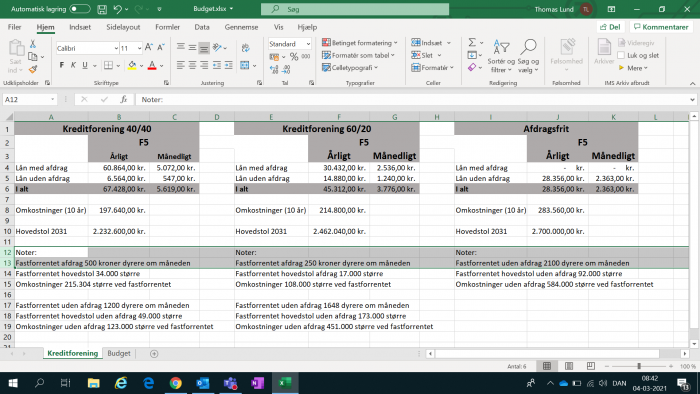Tick the Luk og slet checkbox
The width and height of the screenshot is (700, 394).
[x=621, y=55]
